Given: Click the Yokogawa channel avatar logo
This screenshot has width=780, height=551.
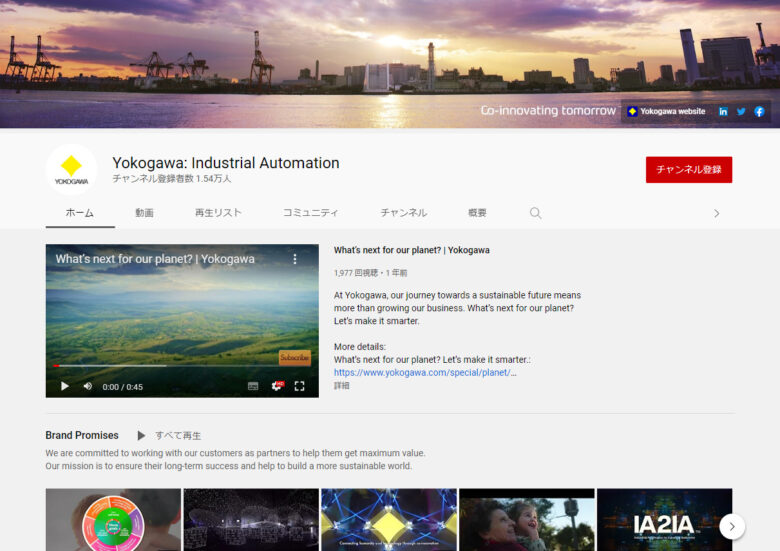Looking at the screenshot, I should tap(71, 169).
